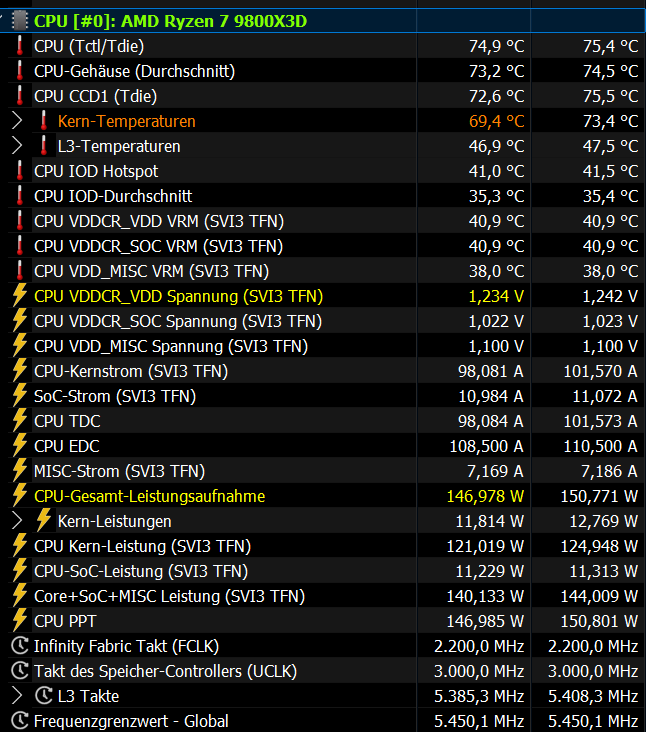Image resolution: width=646 pixels, height=732 pixels.
Task: Click the thermometer icon beside CPU VDDCR_VDD VRM
Action: coord(19,221)
